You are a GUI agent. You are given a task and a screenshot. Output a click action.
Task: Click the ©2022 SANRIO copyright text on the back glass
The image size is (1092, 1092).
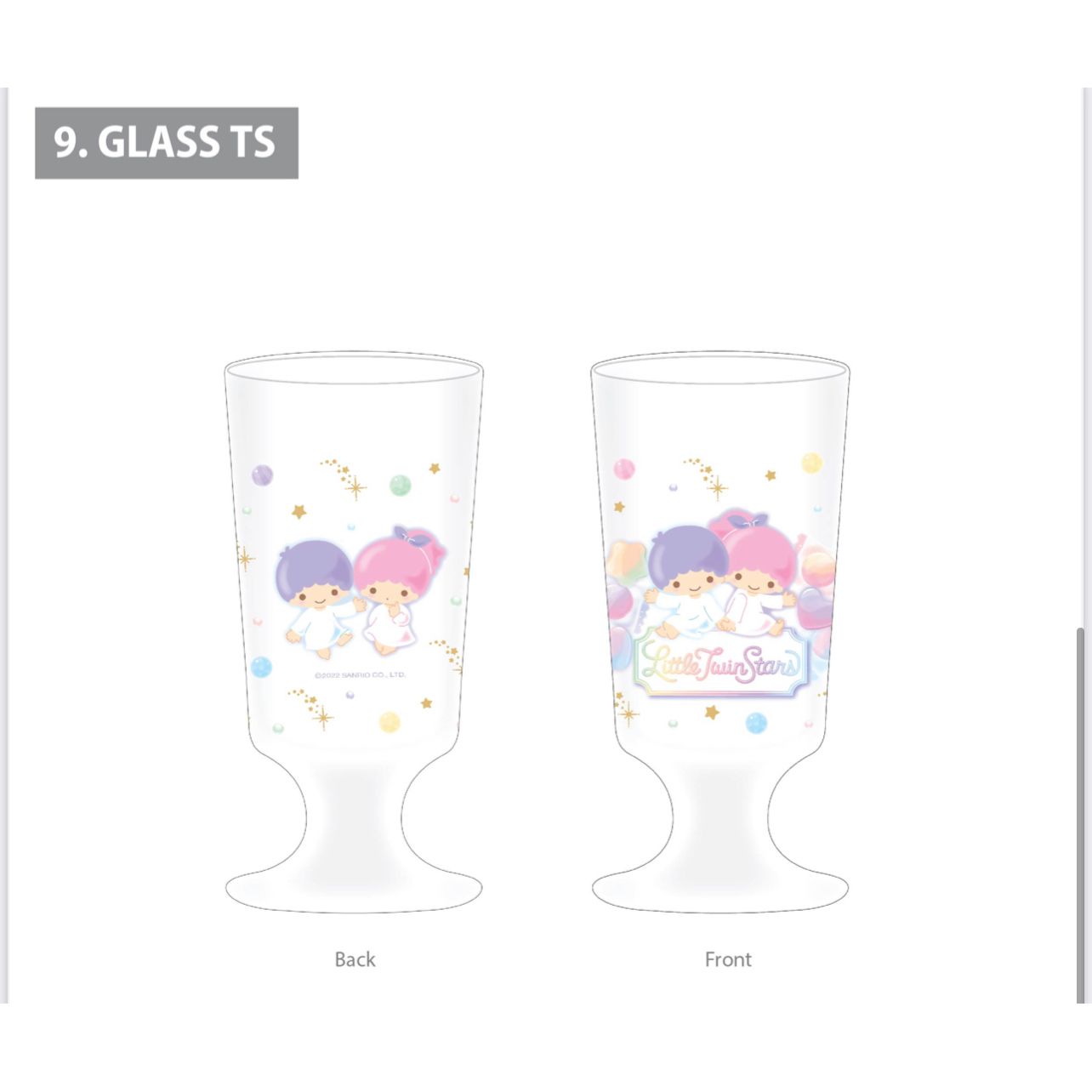pos(360,675)
